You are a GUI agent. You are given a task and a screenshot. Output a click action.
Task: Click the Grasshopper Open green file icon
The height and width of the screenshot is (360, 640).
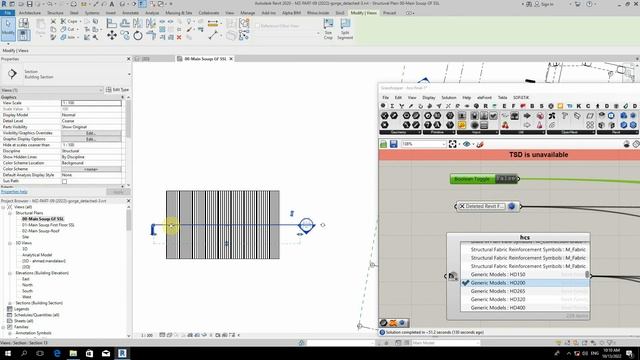click(x=383, y=144)
